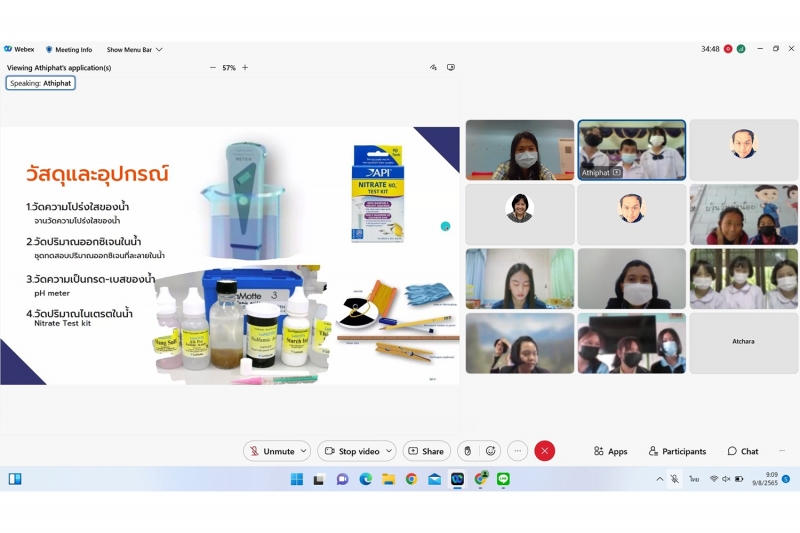Open LINE app from the taskbar

pos(503,479)
